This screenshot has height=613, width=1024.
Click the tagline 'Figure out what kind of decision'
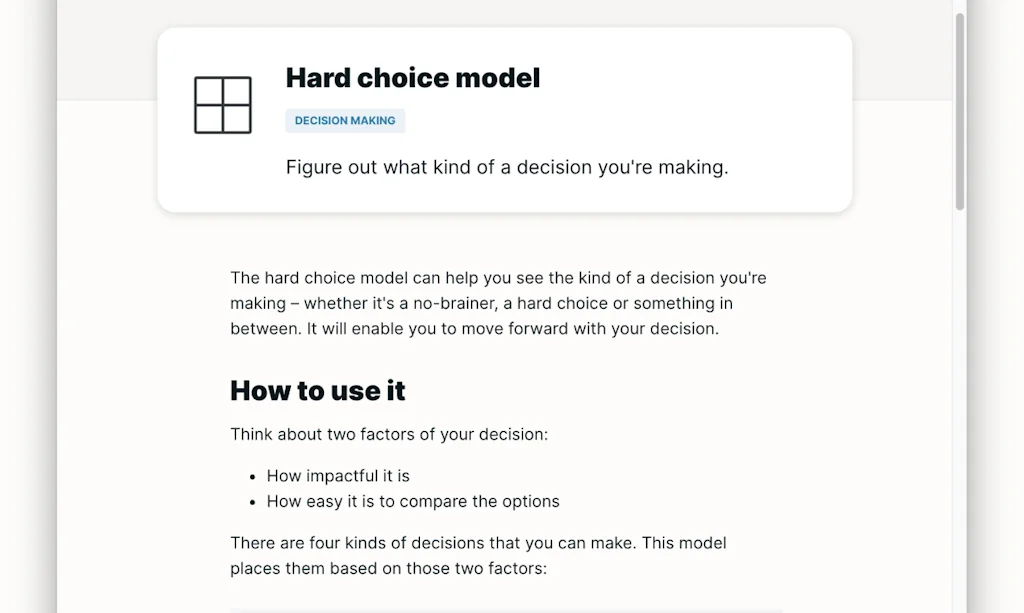(x=507, y=167)
